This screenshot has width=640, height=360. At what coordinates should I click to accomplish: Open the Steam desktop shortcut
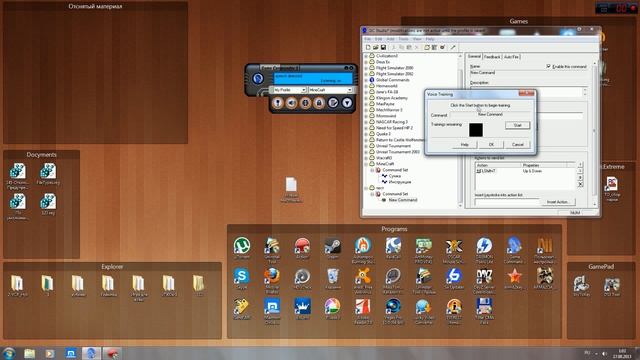pyautogui.click(x=333, y=248)
